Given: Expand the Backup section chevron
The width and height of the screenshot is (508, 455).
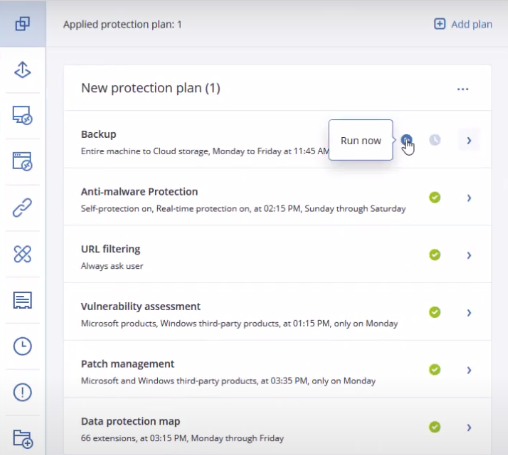Looking at the screenshot, I should click(469, 140).
